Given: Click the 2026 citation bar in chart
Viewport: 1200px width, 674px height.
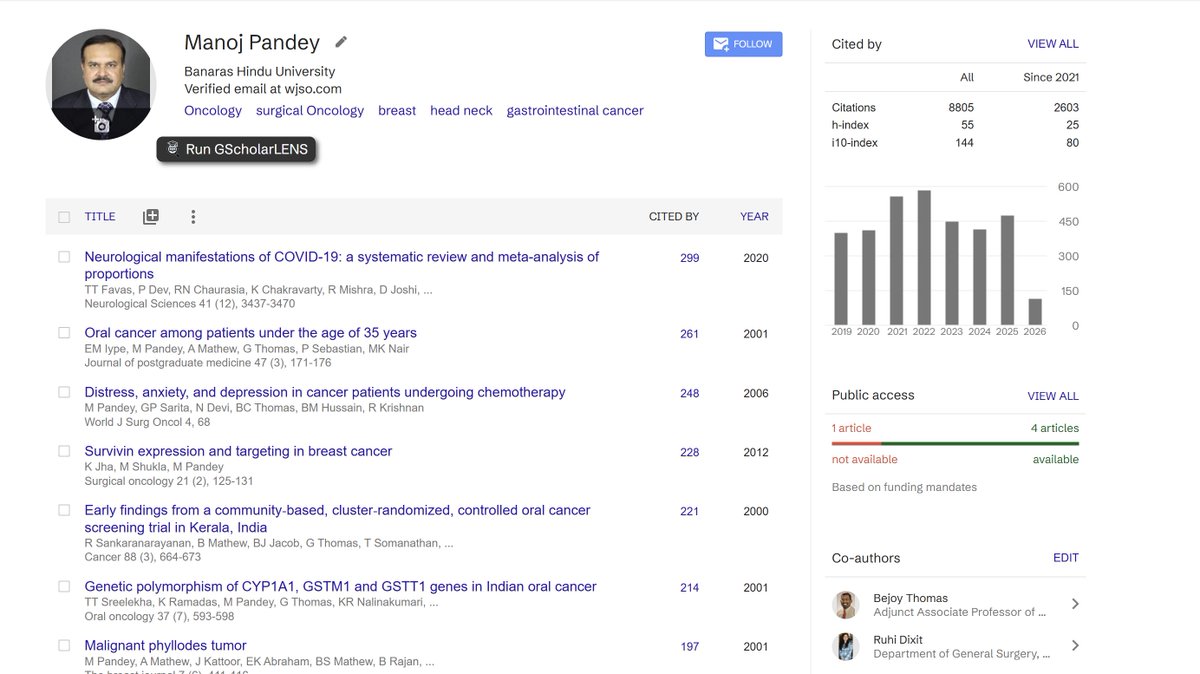Looking at the screenshot, I should [1035, 312].
